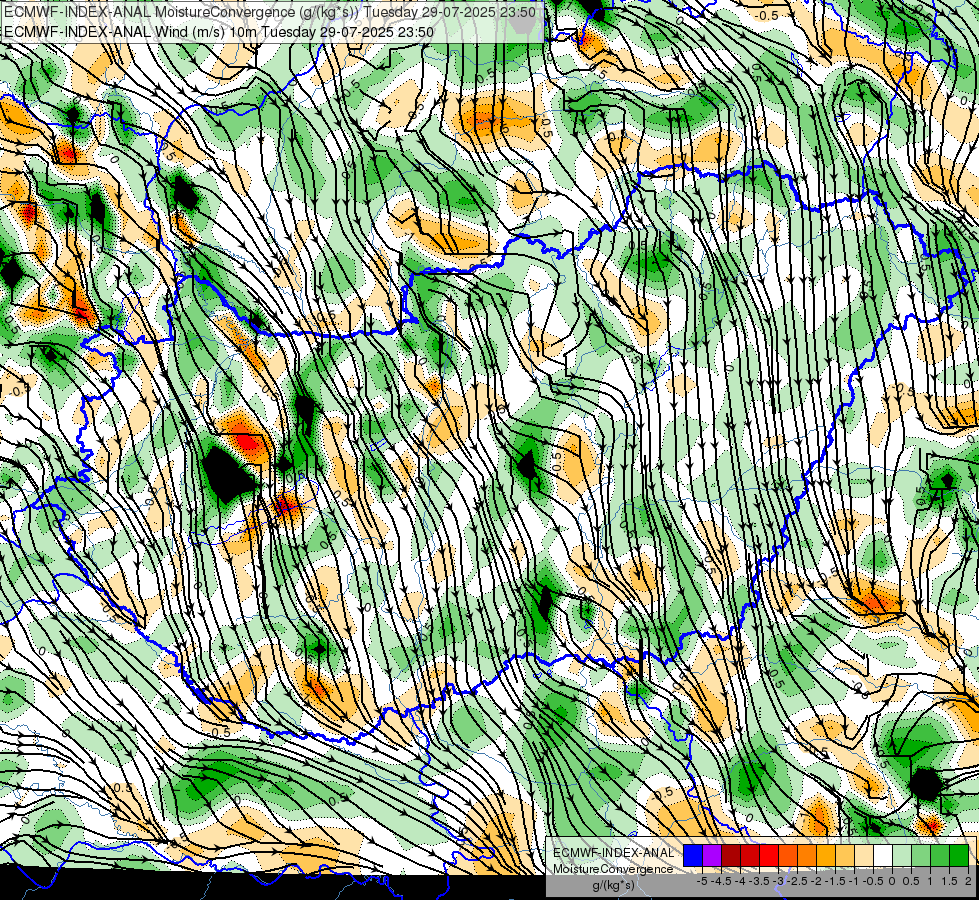
Task: Click the medium green swatch between 1 and 1.5
Action: pyautogui.click(x=940, y=856)
